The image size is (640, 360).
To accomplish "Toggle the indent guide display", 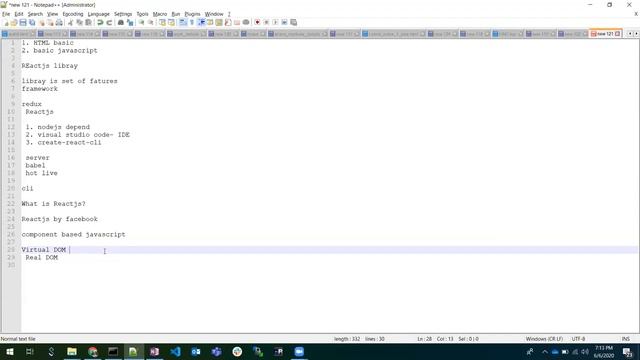I will coord(201,22).
